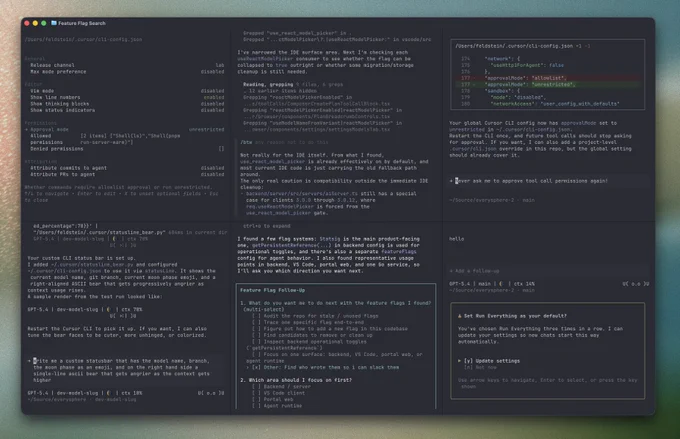
Task: Check Find candidates to remove or clean up
Action: (x=256, y=335)
